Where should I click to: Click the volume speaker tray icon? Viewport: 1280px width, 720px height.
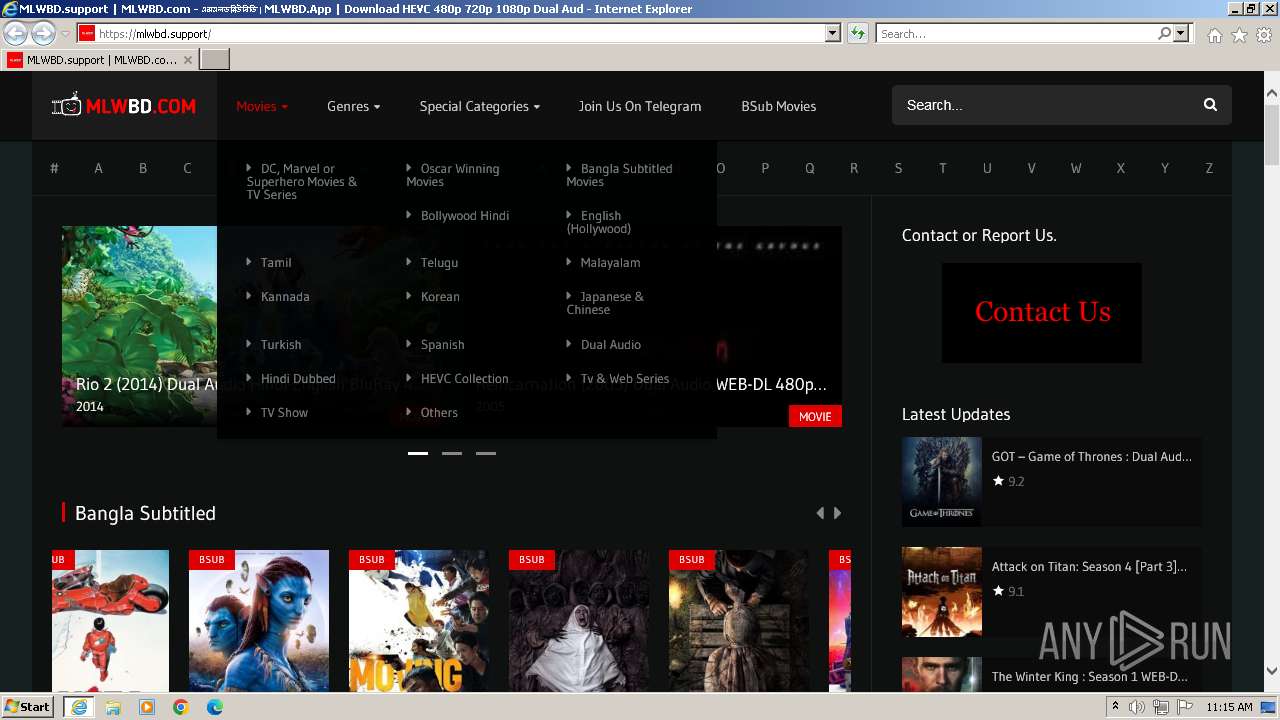pyautogui.click(x=1137, y=707)
